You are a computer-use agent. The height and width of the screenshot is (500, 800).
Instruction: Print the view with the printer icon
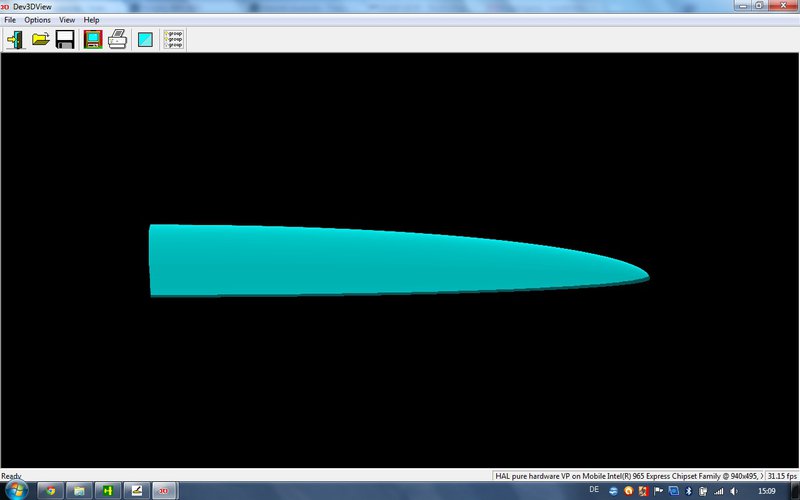tap(117, 40)
